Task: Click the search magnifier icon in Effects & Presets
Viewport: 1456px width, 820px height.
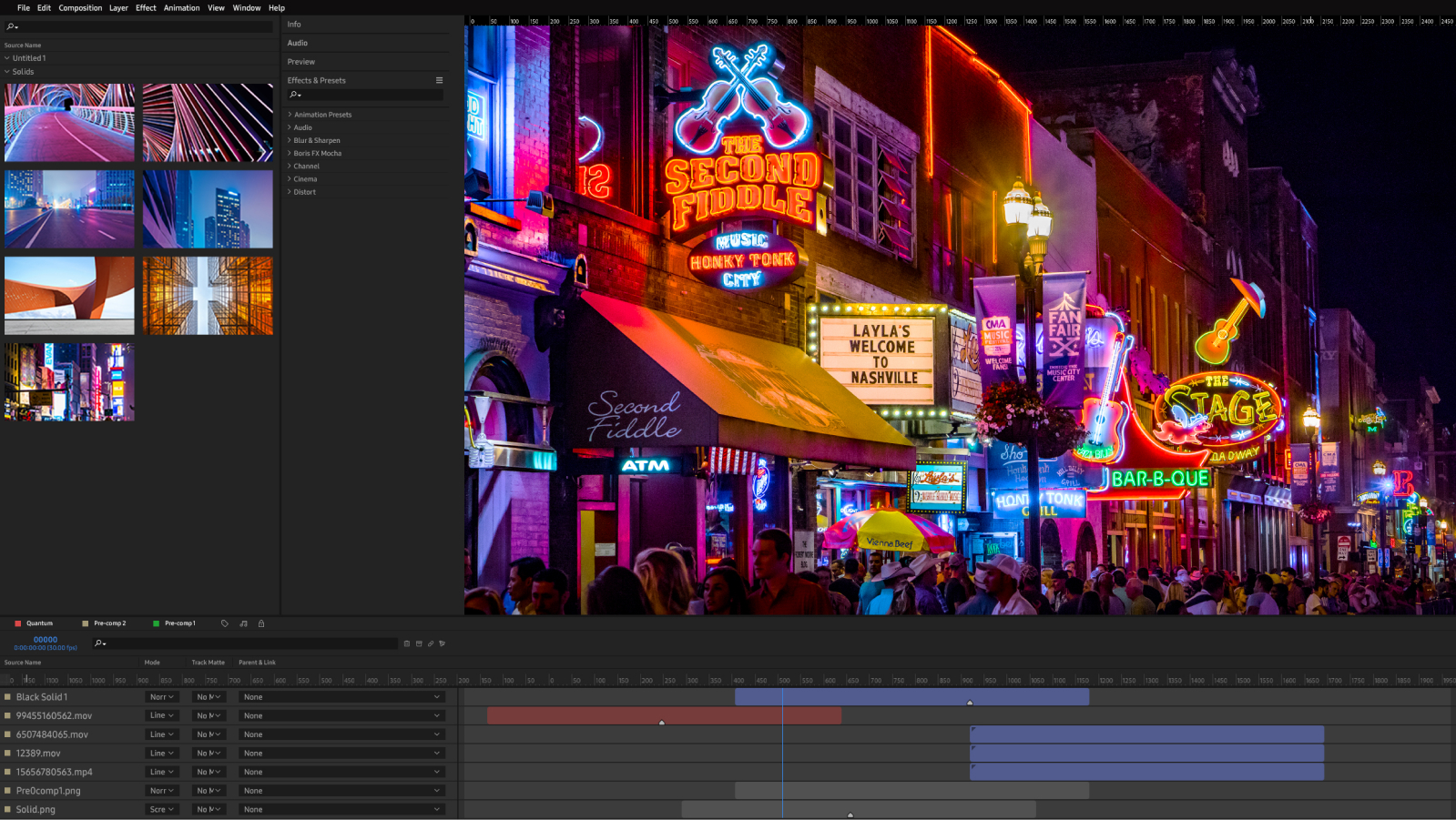Action: [x=293, y=95]
